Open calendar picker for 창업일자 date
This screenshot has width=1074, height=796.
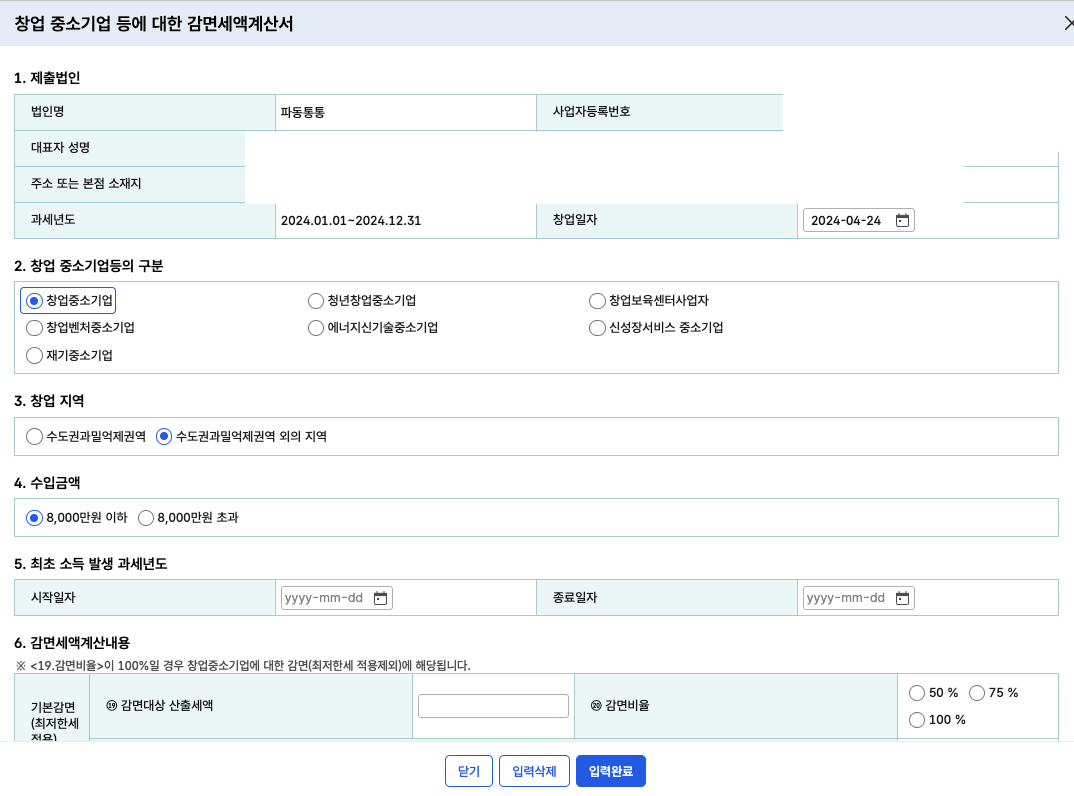coord(902,221)
